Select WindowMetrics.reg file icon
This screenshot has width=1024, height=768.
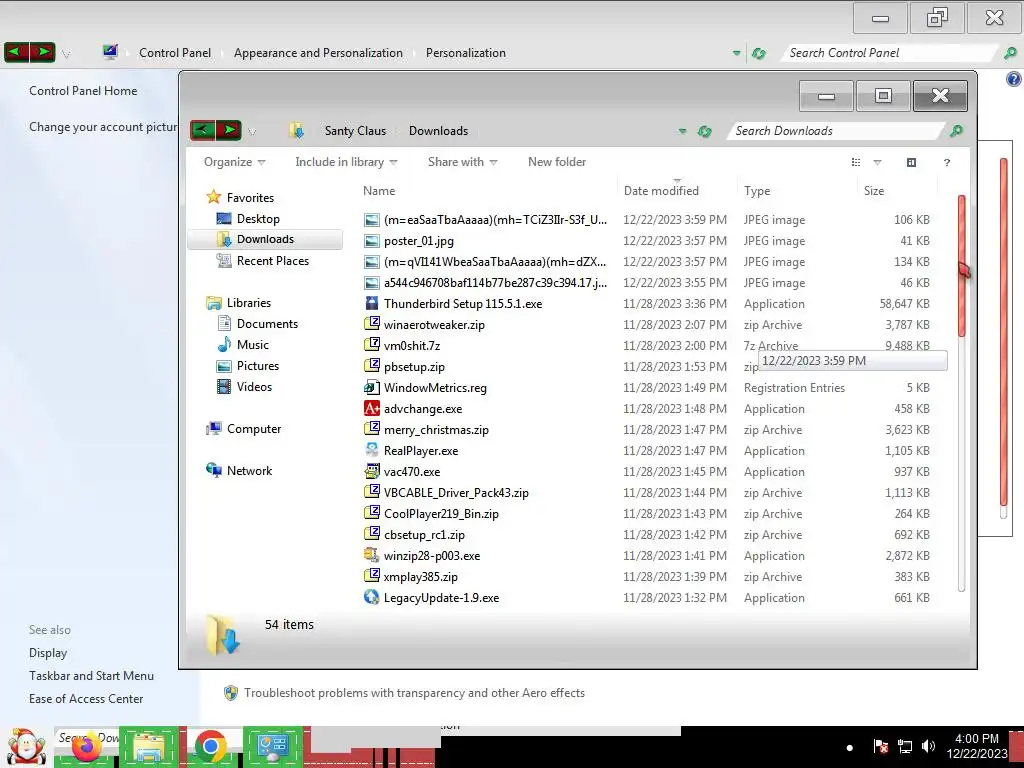coord(372,388)
